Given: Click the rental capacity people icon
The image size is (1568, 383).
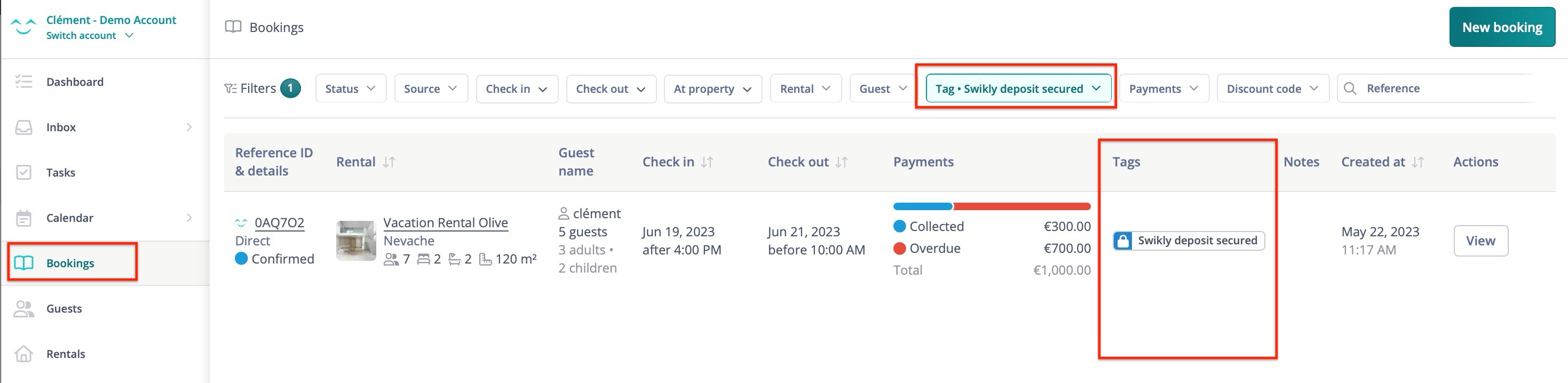Looking at the screenshot, I should (x=391, y=260).
